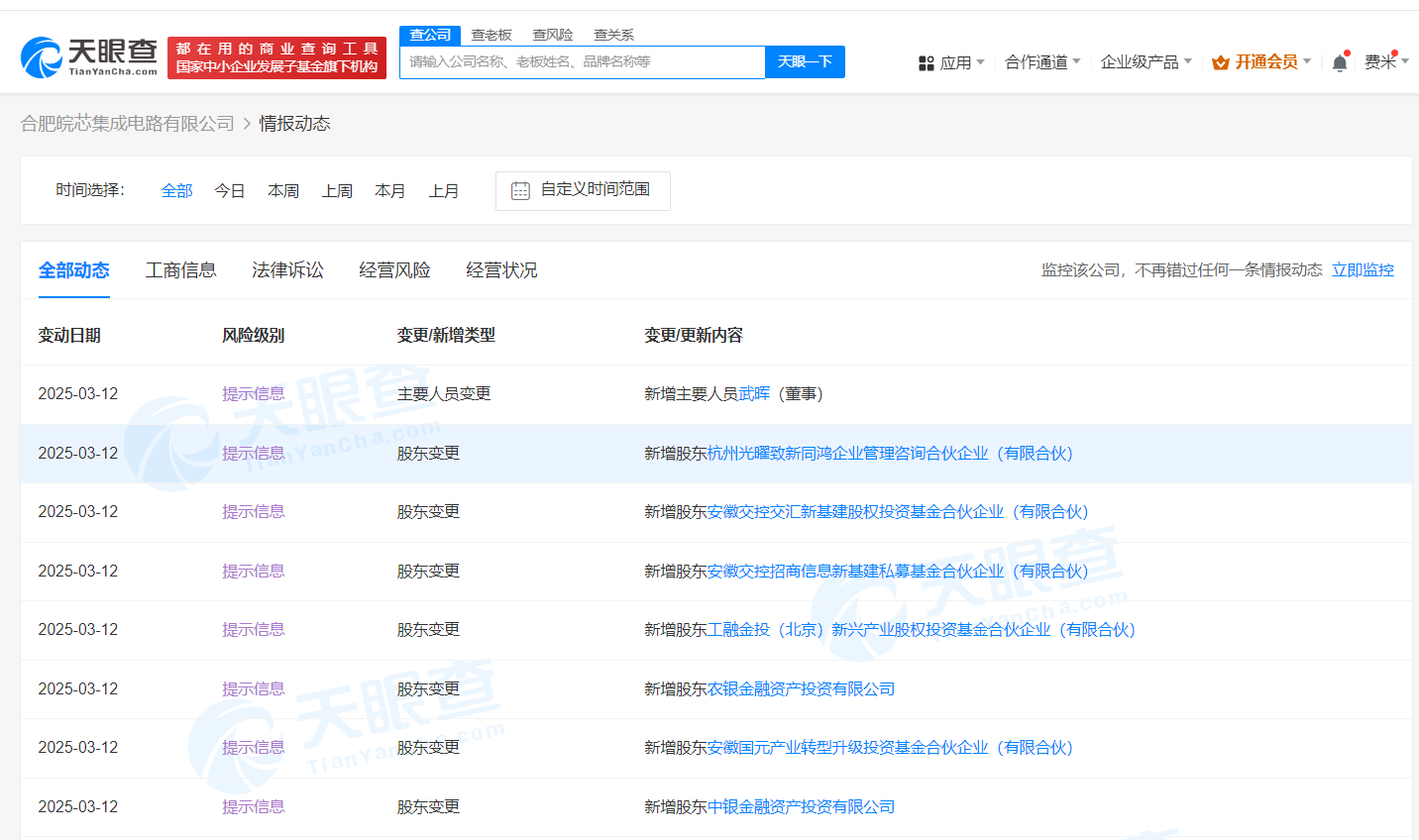Select the 上月 time filter

point(444,190)
